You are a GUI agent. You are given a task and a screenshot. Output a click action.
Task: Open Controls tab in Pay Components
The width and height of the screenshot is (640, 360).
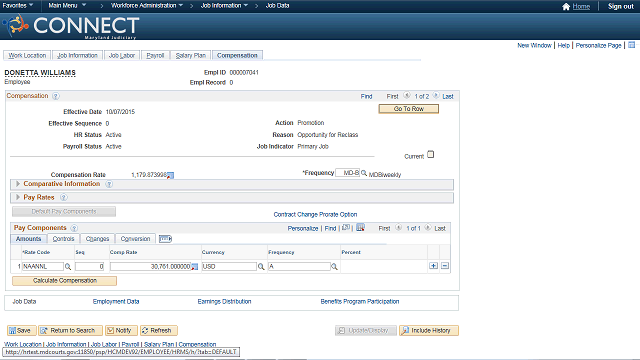point(63,239)
